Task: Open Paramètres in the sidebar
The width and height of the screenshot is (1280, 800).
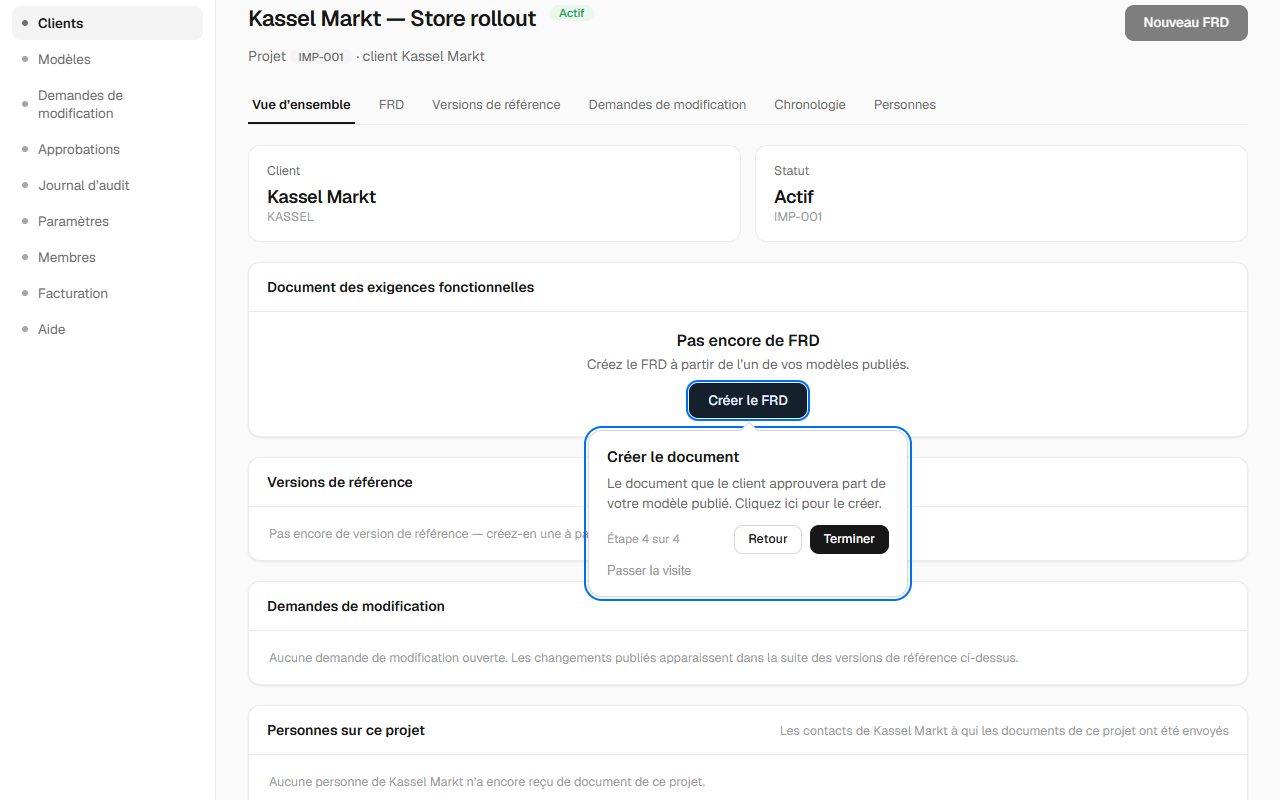Action: pos(107,221)
